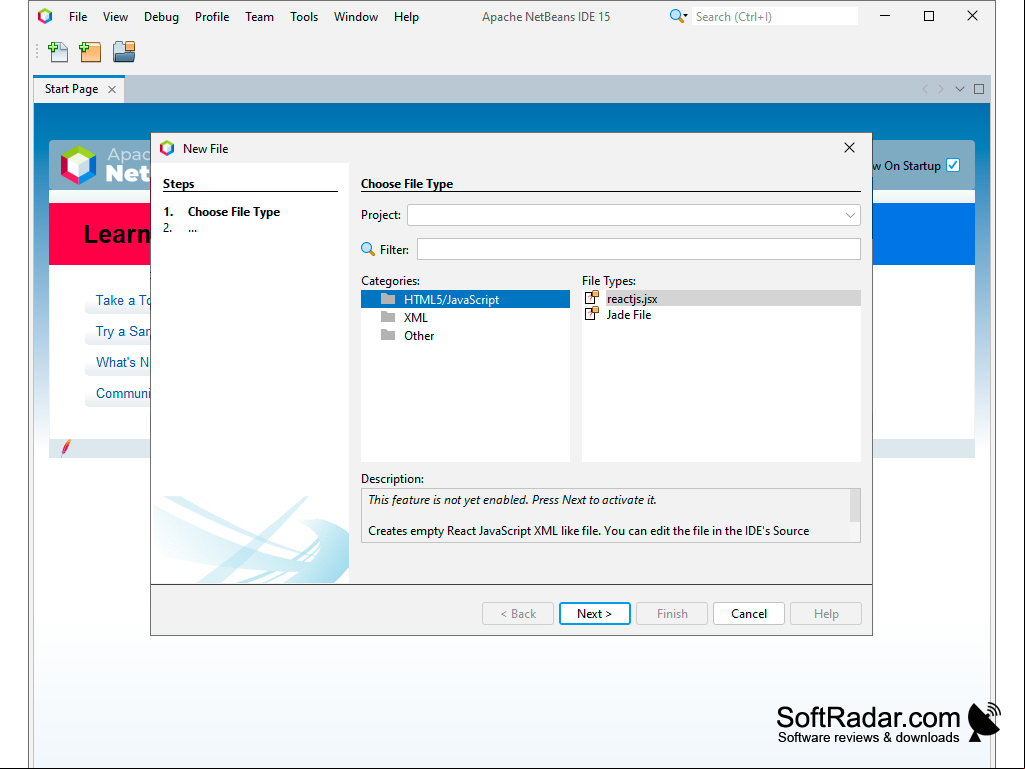Click scroll documents right arrow in tab bar

[x=941, y=89]
